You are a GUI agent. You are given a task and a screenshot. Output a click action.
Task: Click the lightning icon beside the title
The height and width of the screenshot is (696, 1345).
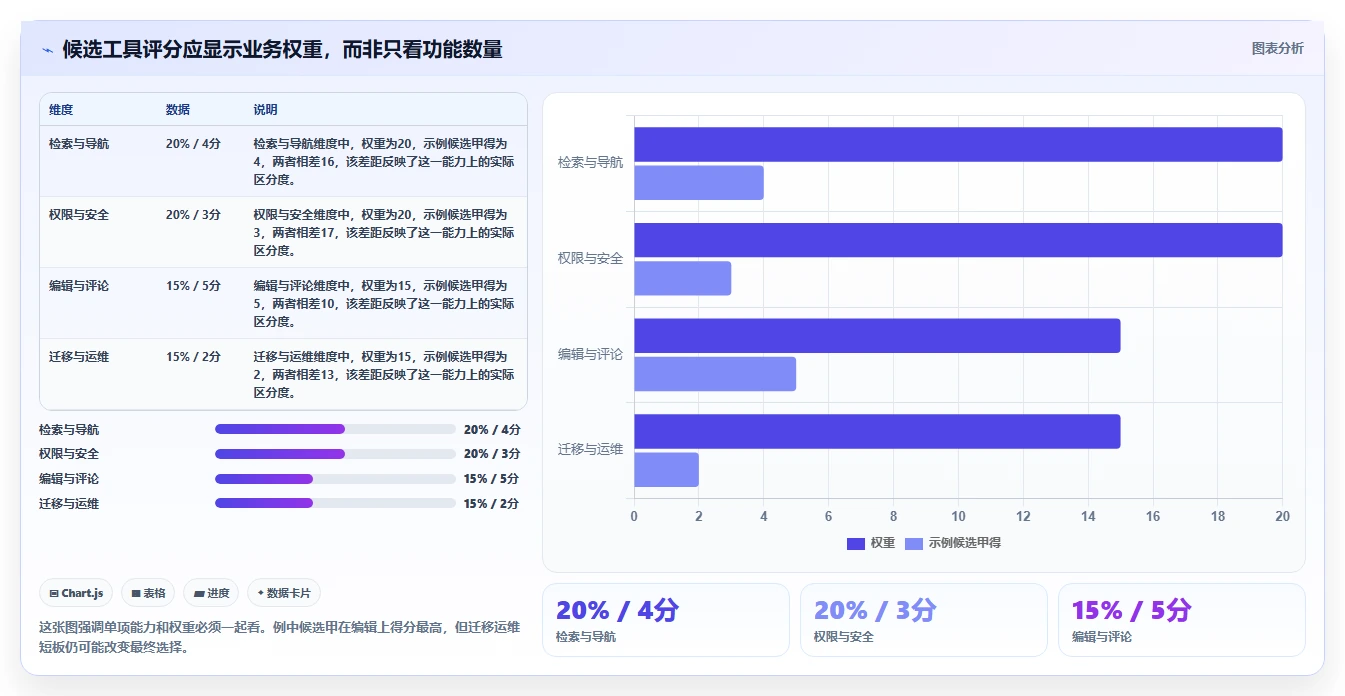tap(47, 50)
